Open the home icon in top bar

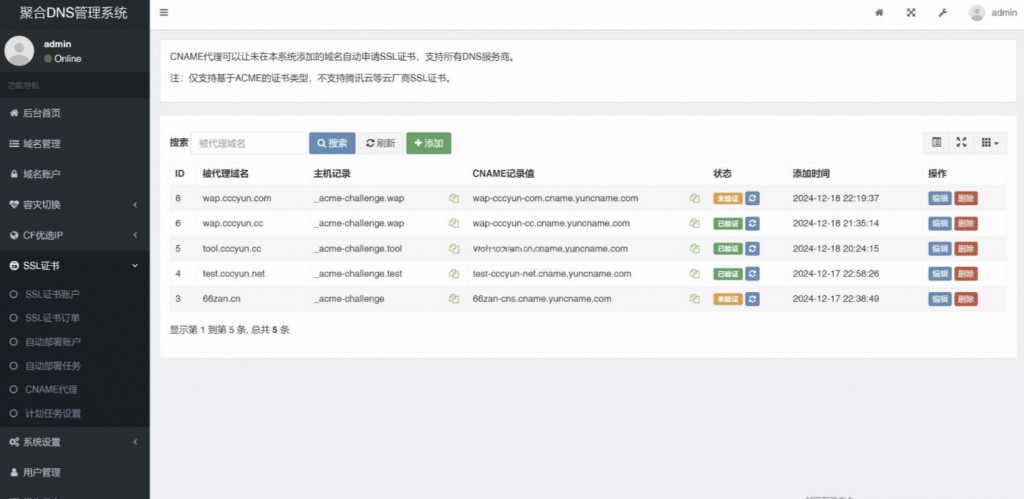coord(879,12)
